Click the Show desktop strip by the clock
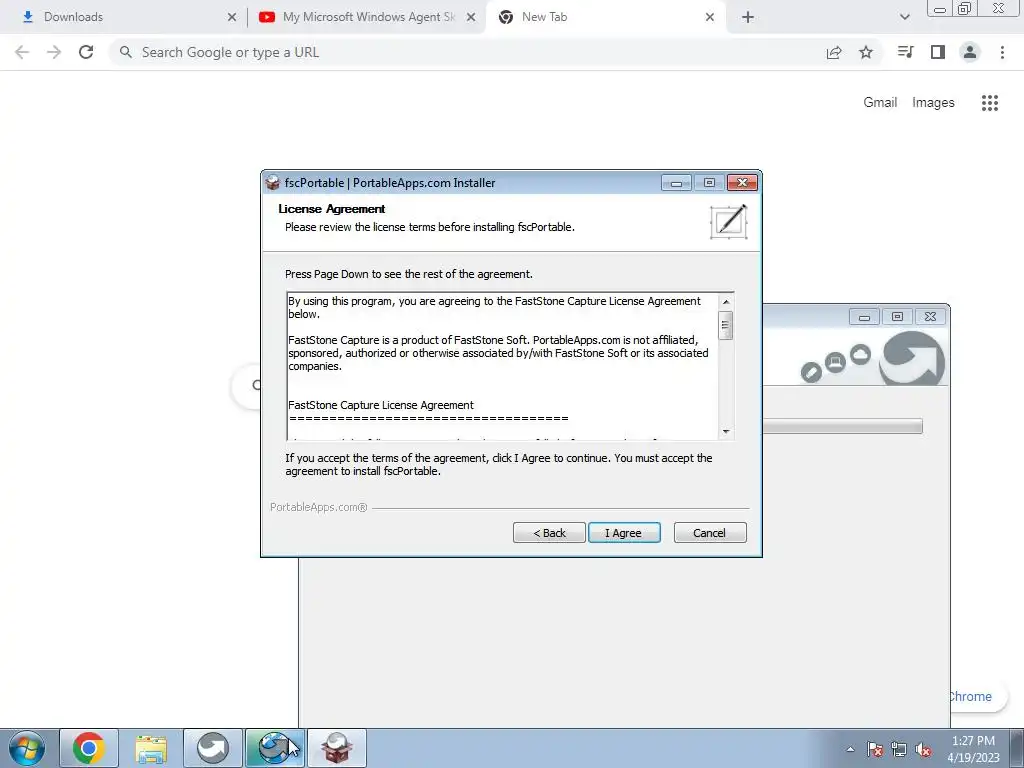The height and width of the screenshot is (768, 1024). [1017, 748]
